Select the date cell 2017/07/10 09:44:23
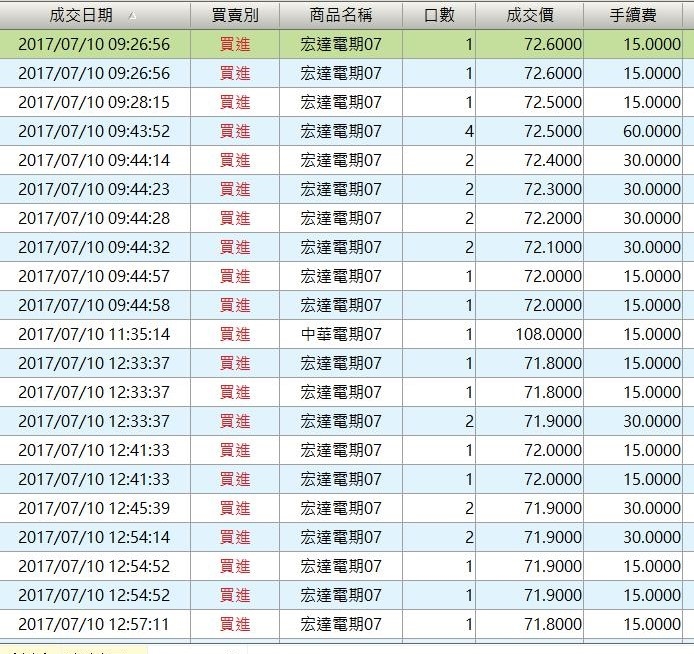The height and width of the screenshot is (654, 694). coord(95,189)
